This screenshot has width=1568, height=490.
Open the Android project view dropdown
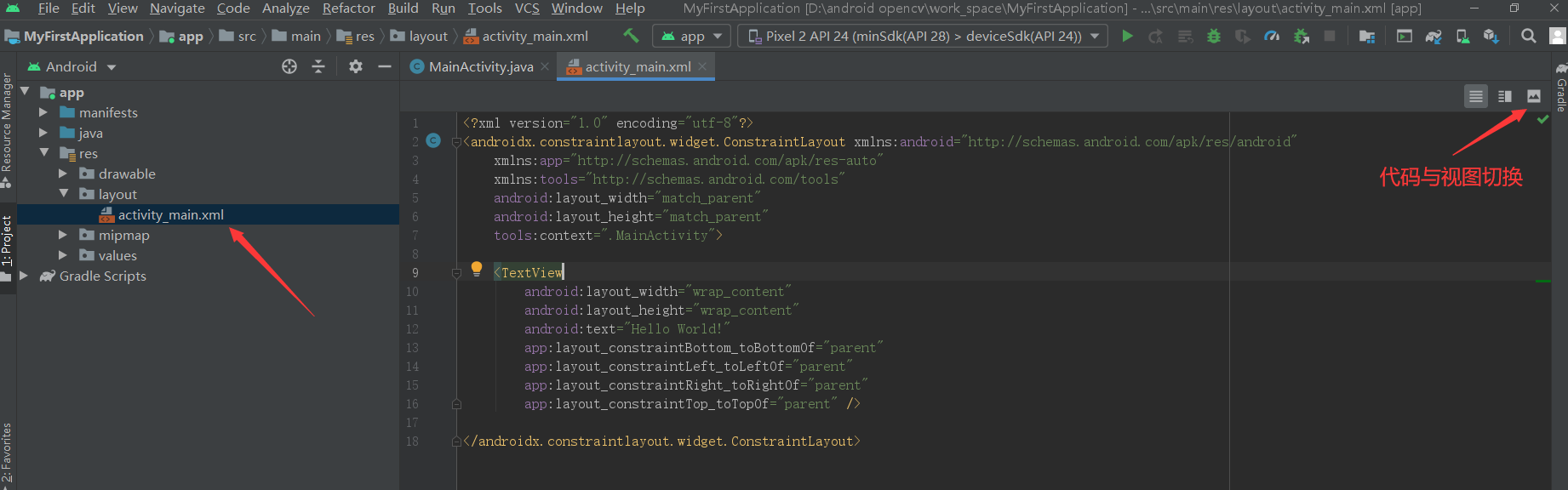(72, 66)
